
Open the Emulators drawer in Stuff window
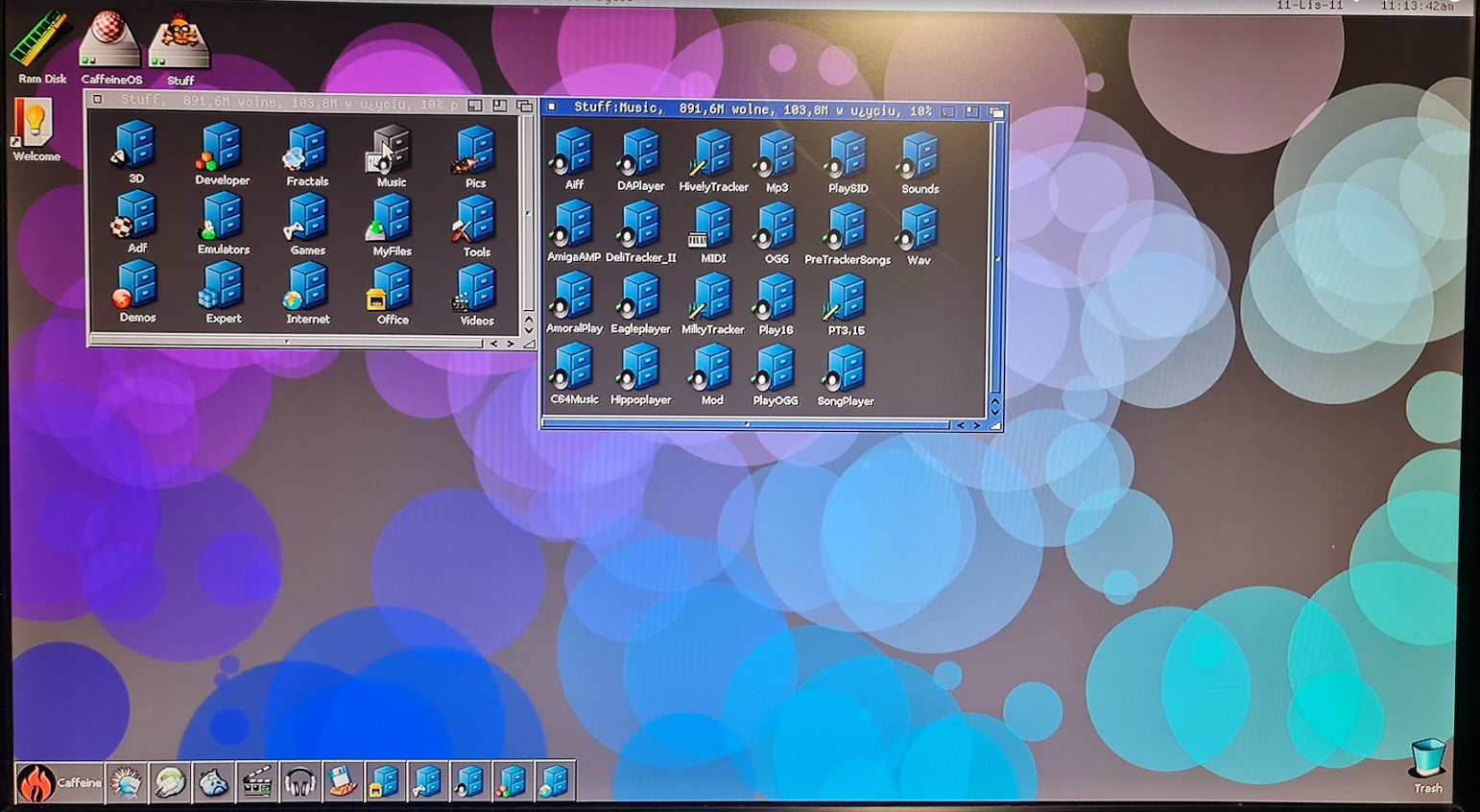(x=223, y=219)
